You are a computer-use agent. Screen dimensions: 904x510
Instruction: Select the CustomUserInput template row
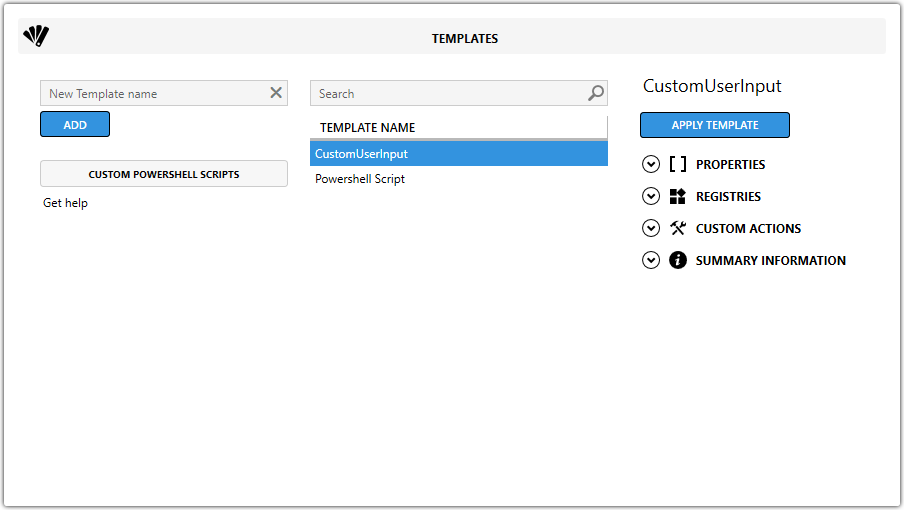[459, 154]
